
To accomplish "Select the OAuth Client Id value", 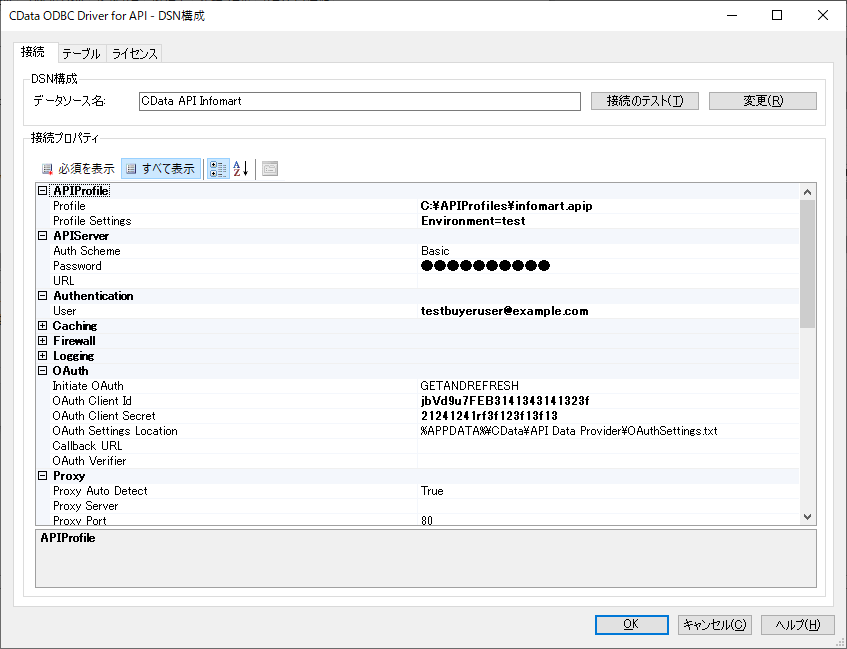I will coord(505,401).
